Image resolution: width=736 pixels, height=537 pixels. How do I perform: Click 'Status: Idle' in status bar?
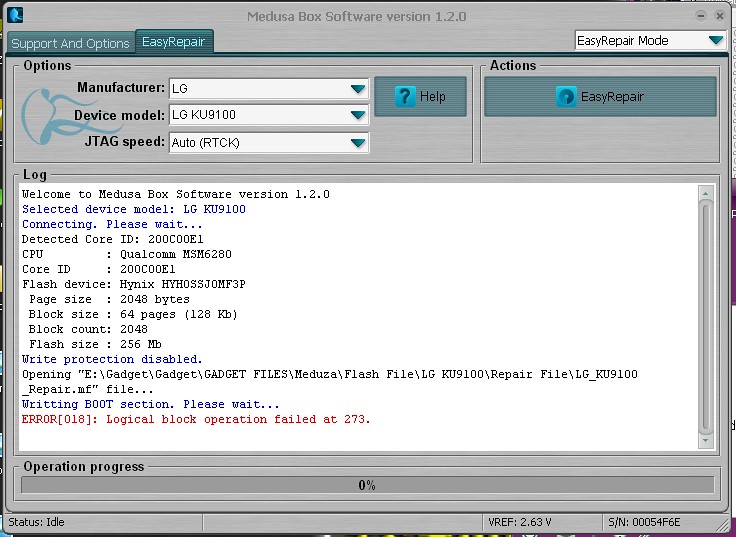point(37,522)
